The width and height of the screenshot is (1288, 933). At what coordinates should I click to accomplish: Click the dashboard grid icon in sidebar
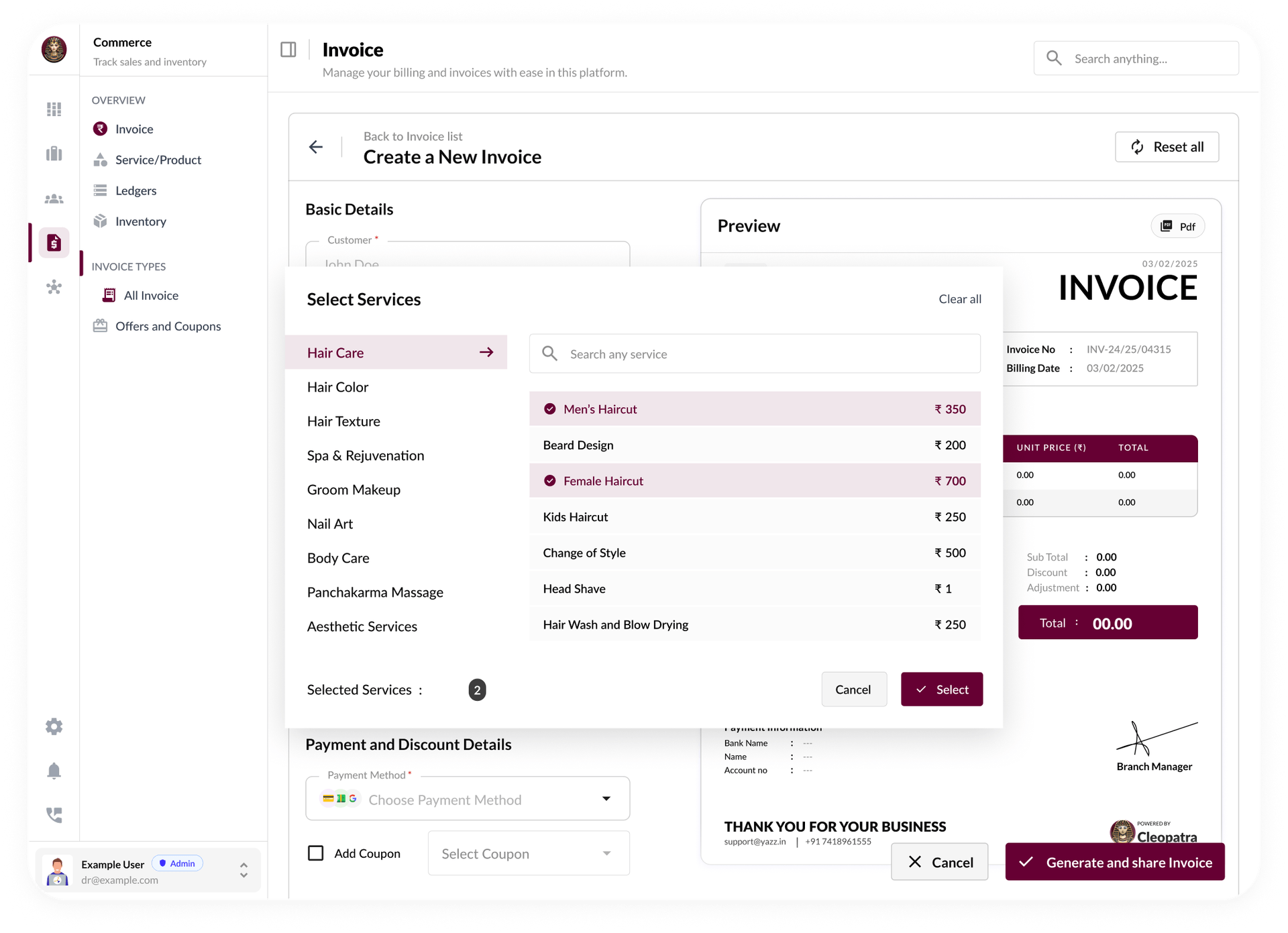(54, 109)
